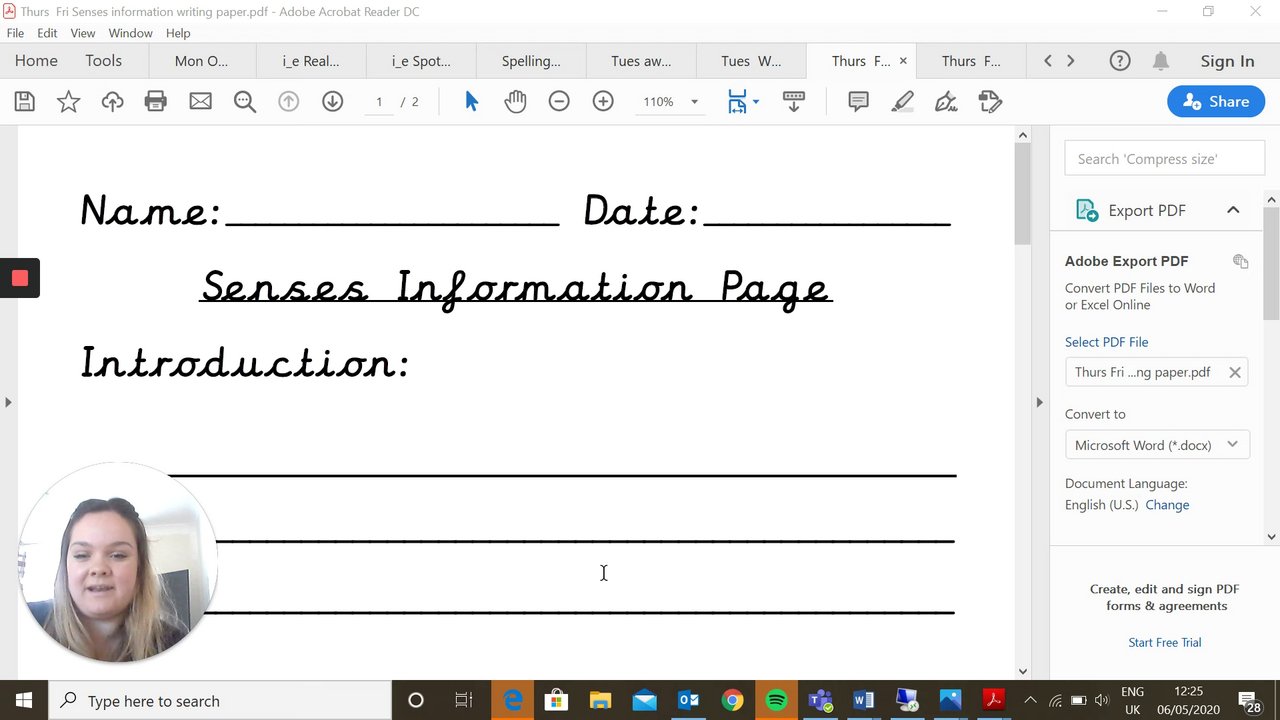Open the notifications bell
The height and width of the screenshot is (720, 1280).
coord(1161,61)
